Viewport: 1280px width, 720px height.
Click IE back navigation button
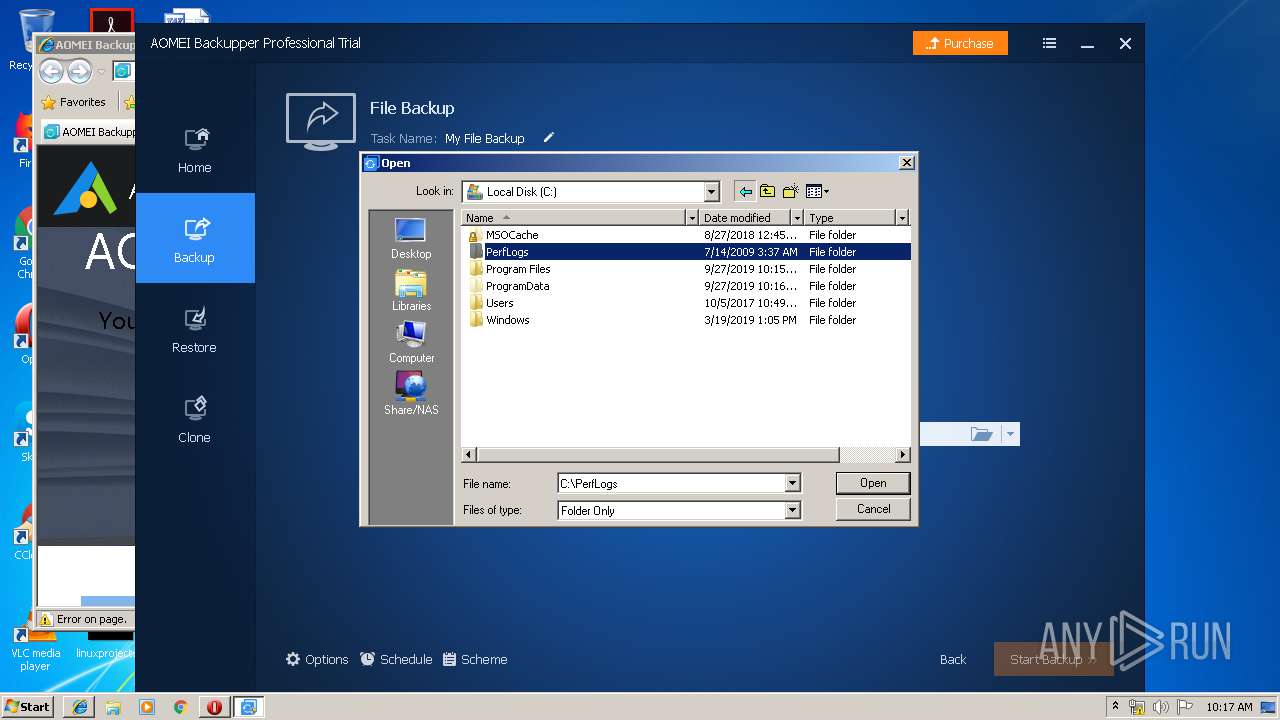(x=52, y=71)
